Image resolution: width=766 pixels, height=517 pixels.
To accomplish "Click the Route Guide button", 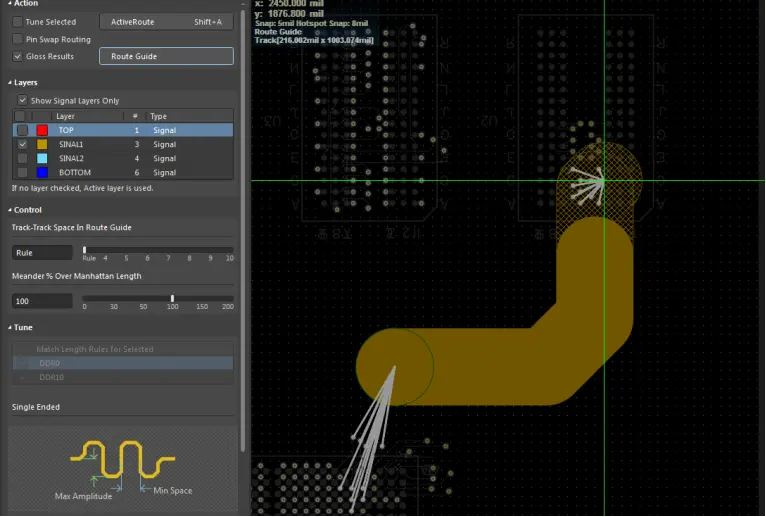I will coord(166,56).
